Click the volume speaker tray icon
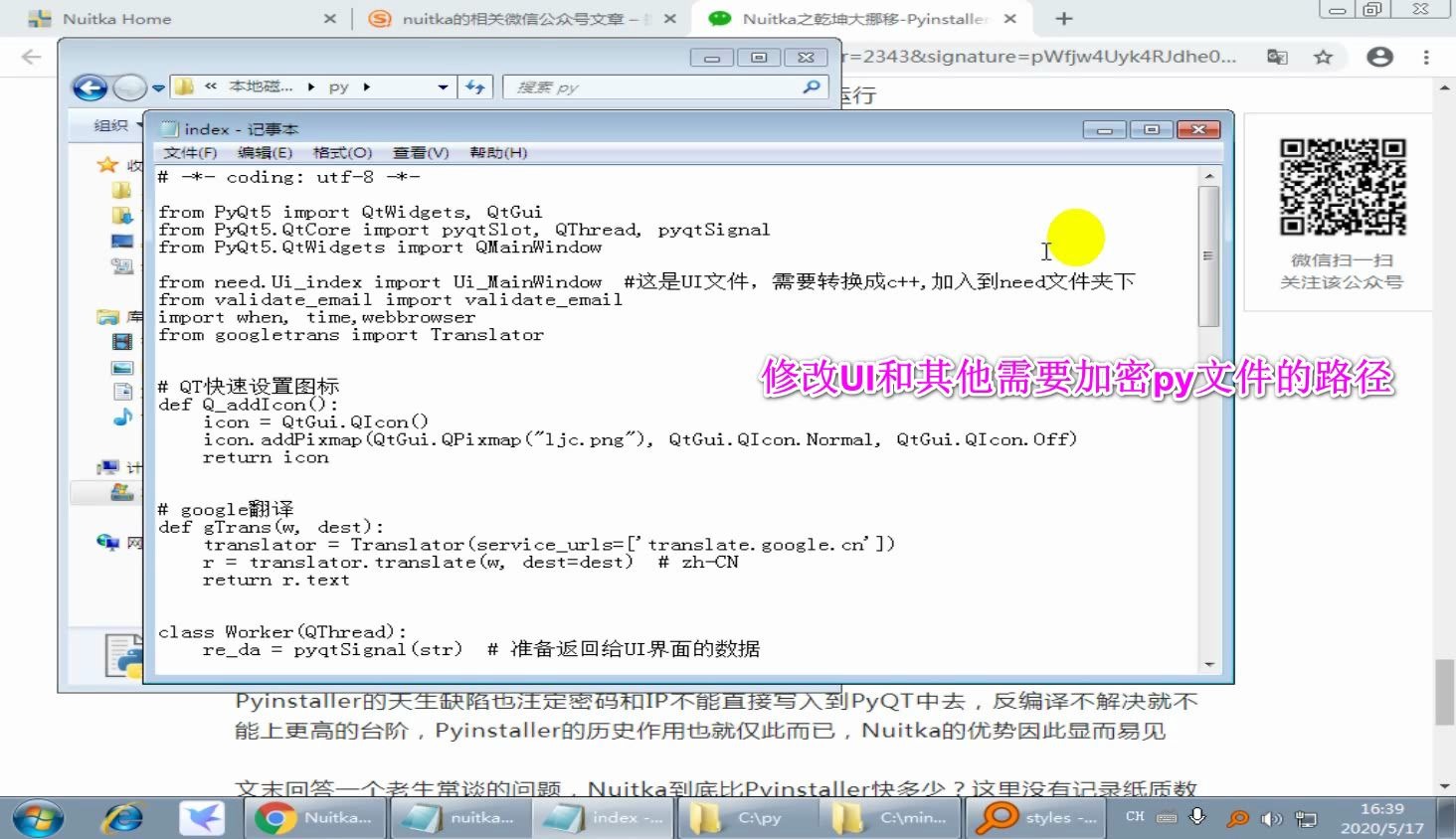The image size is (1456, 839). click(1271, 819)
